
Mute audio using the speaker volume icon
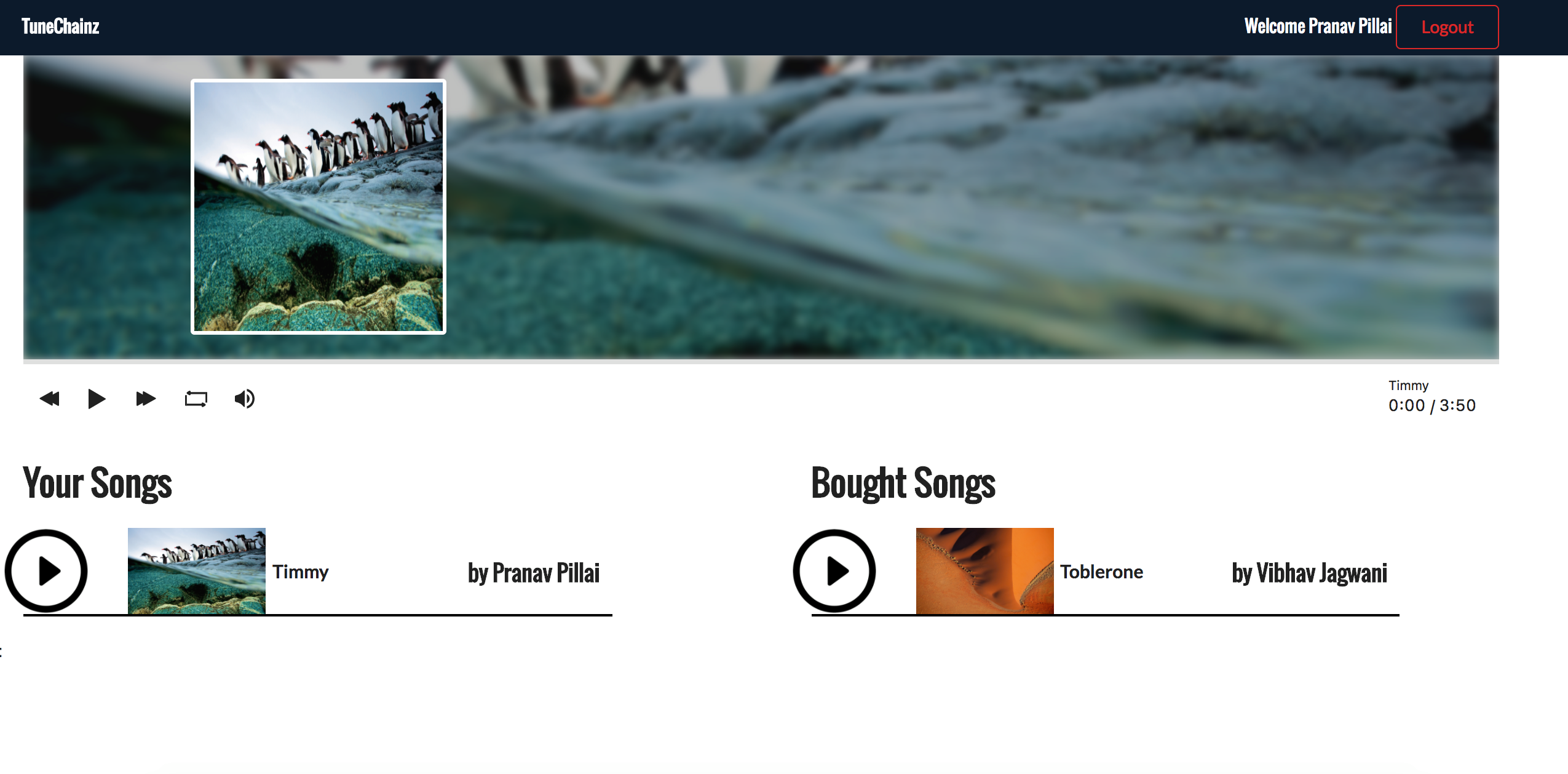point(245,399)
